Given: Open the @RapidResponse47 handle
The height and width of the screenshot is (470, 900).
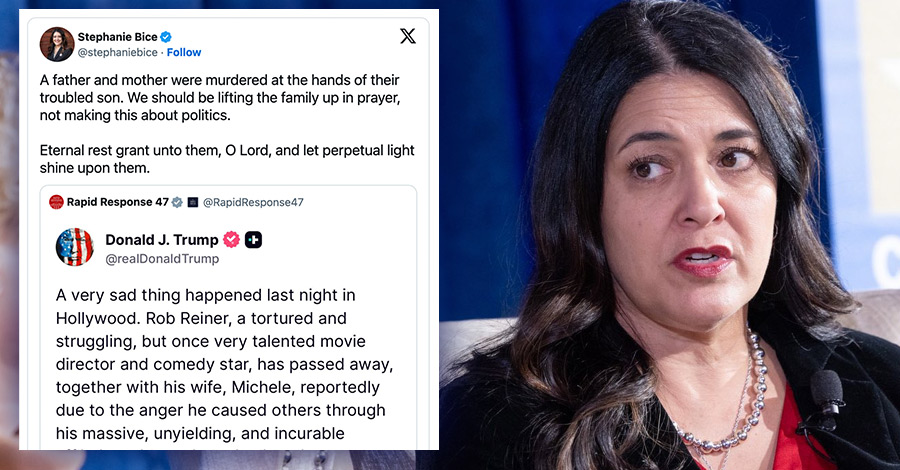Looking at the screenshot, I should tap(253, 202).
